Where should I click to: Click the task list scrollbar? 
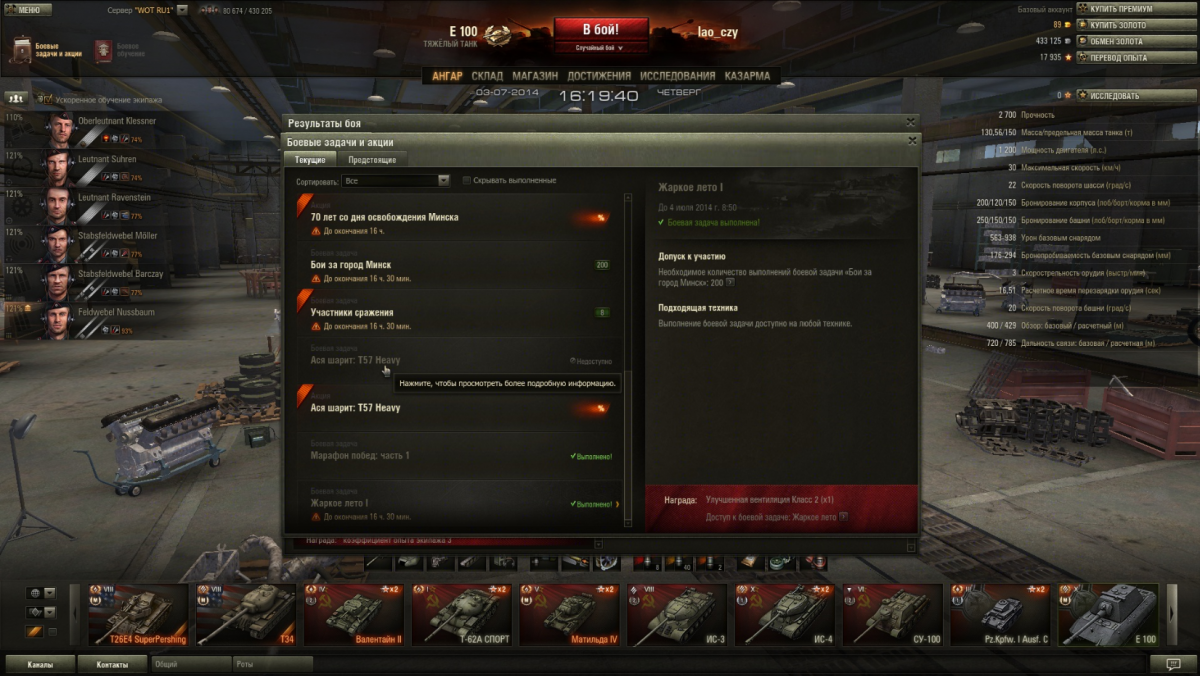pos(628,362)
